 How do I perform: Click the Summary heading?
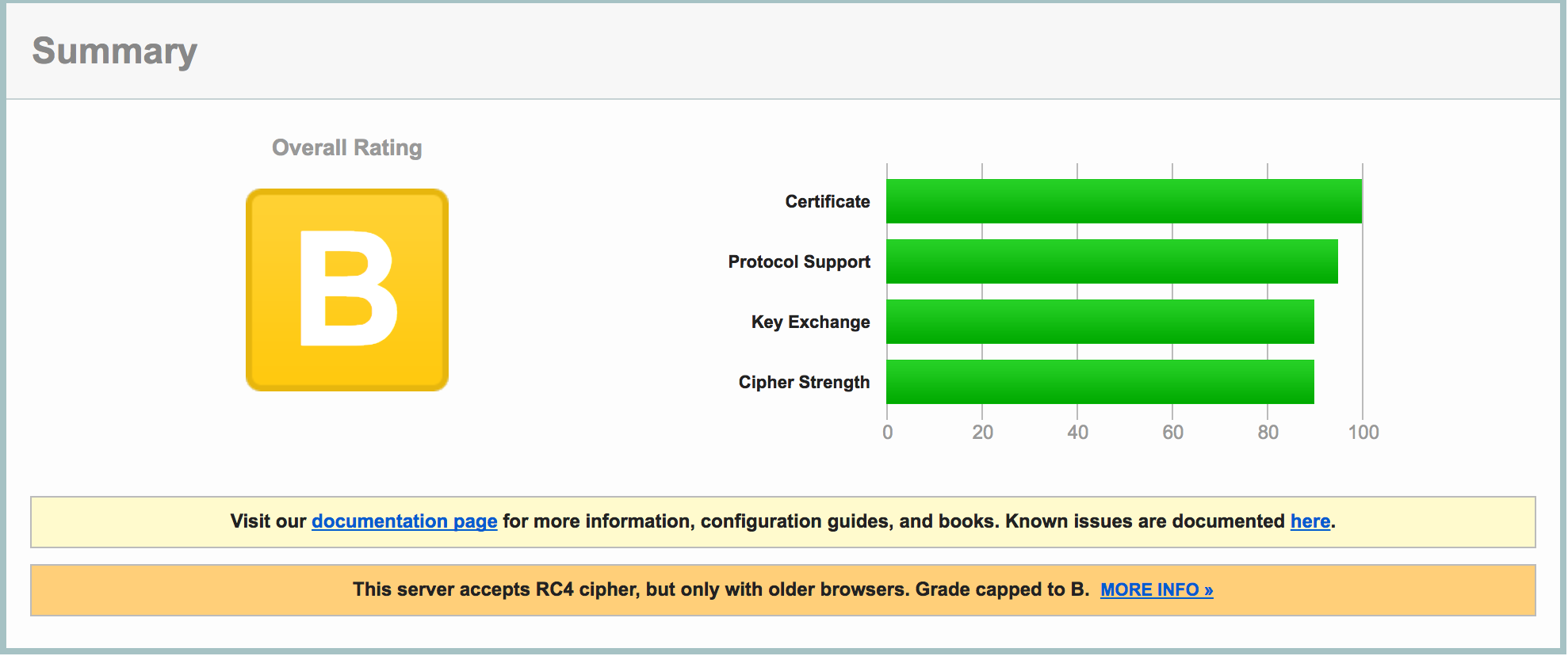(x=115, y=51)
